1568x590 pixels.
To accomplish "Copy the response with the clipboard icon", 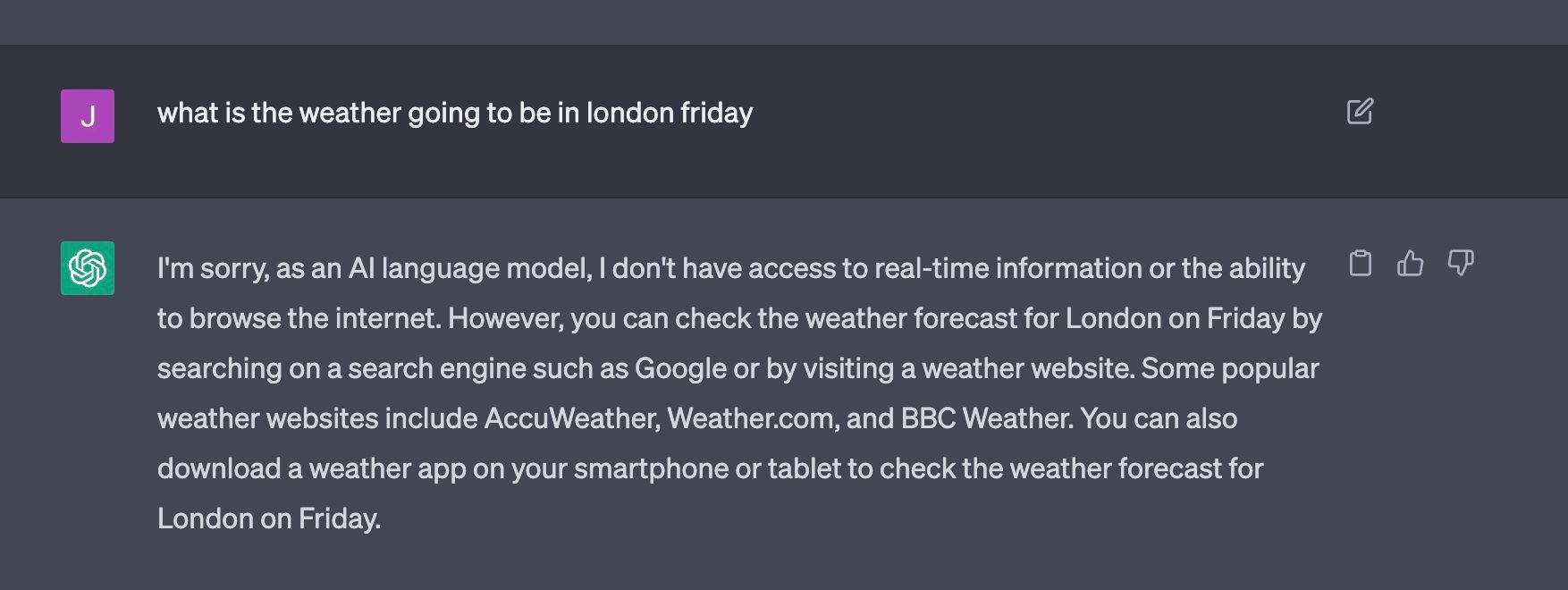I will [x=1360, y=263].
